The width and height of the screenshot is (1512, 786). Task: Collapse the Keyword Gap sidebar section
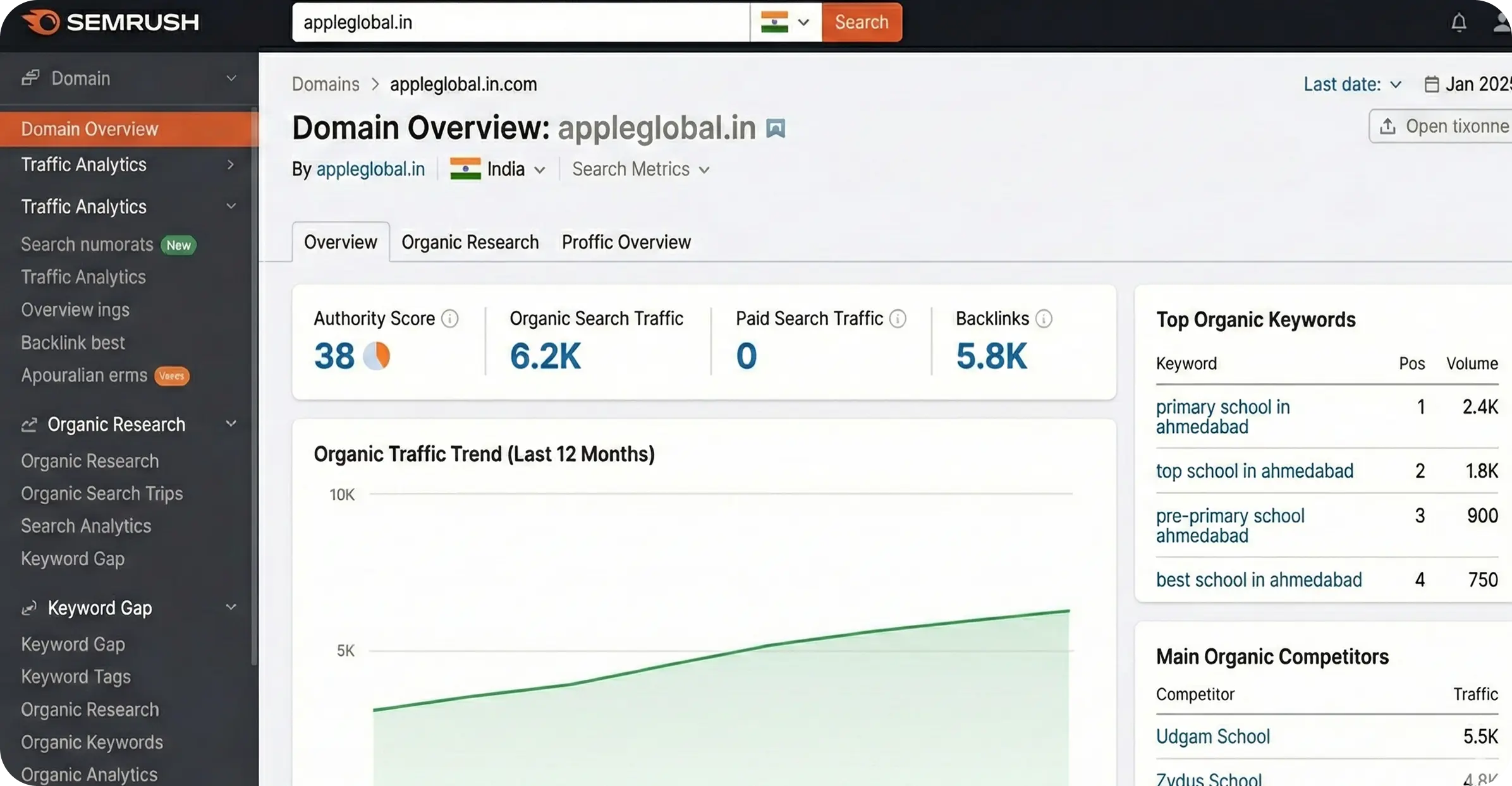[x=231, y=607]
